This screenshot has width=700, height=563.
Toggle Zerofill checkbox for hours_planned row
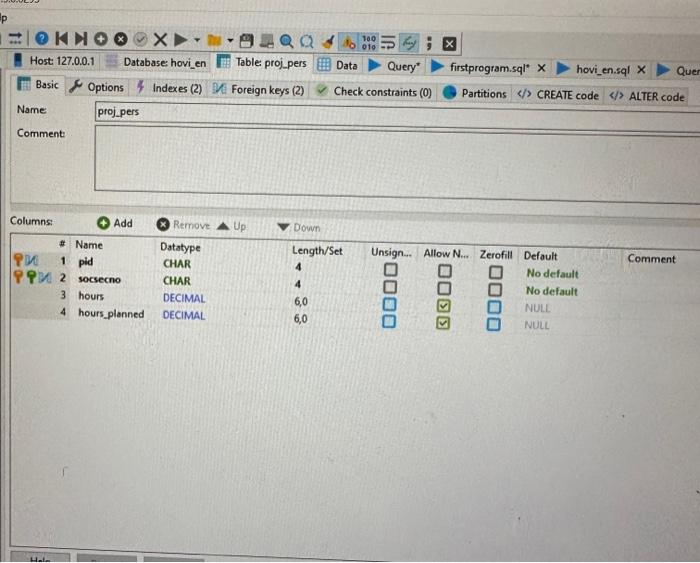tap(493, 324)
